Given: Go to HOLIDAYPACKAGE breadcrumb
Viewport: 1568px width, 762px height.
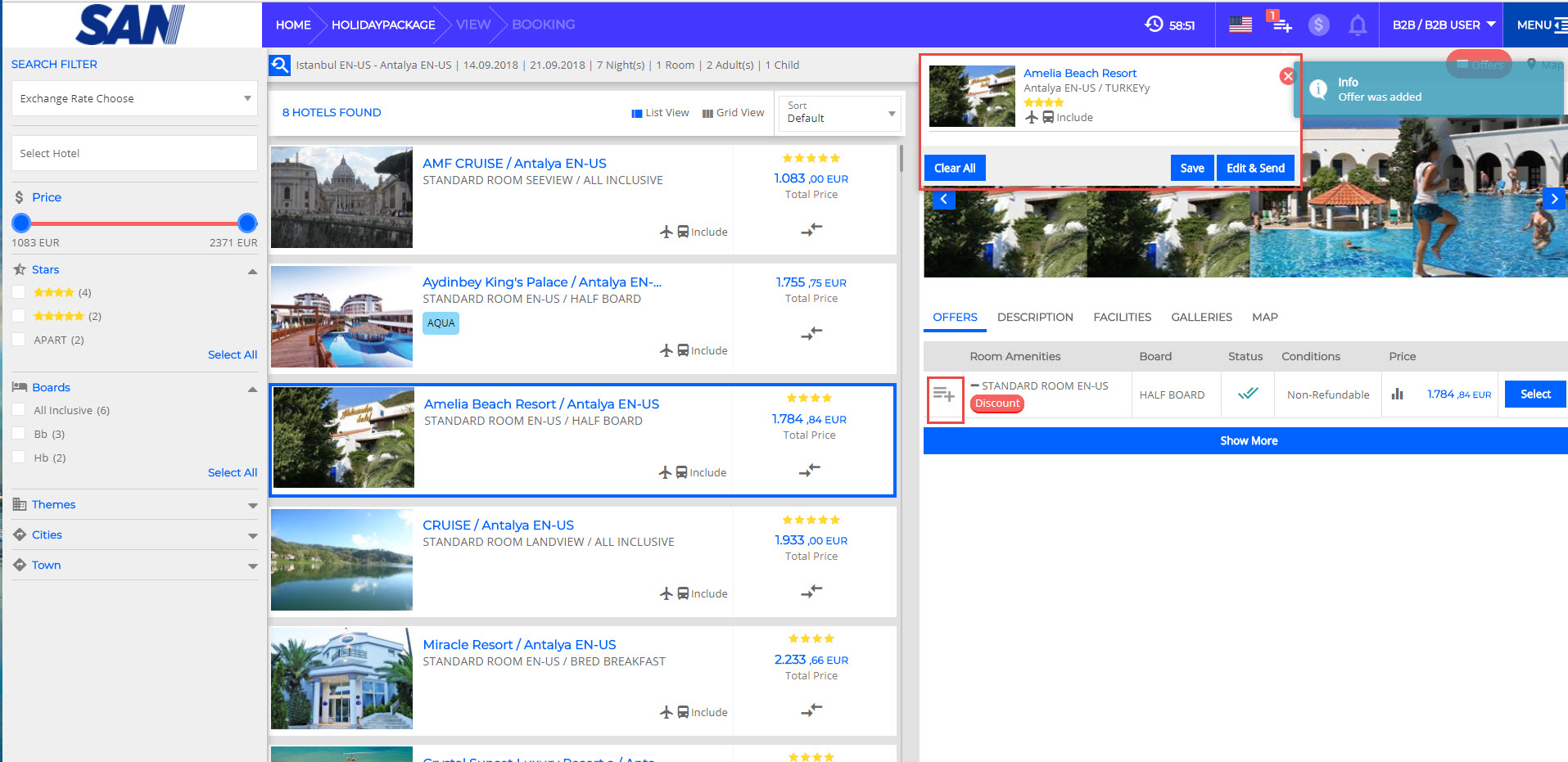Looking at the screenshot, I should (383, 25).
